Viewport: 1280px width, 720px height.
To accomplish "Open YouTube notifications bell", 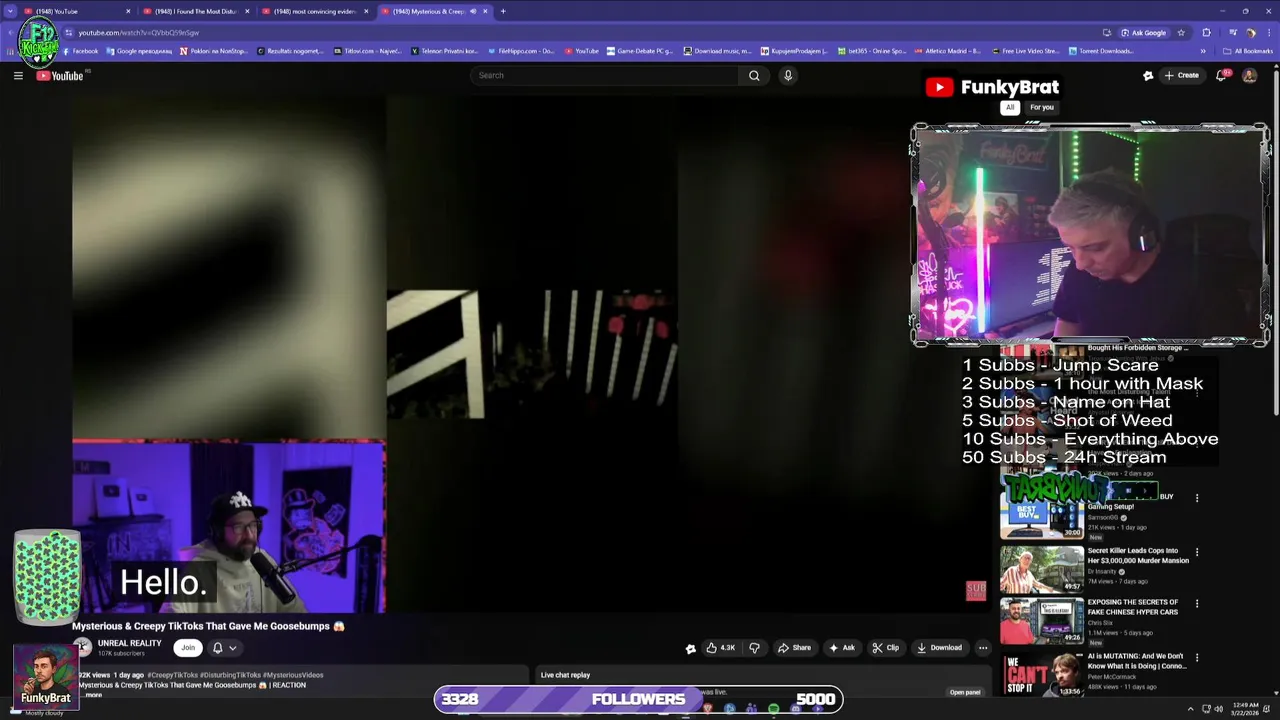I will [x=1221, y=75].
